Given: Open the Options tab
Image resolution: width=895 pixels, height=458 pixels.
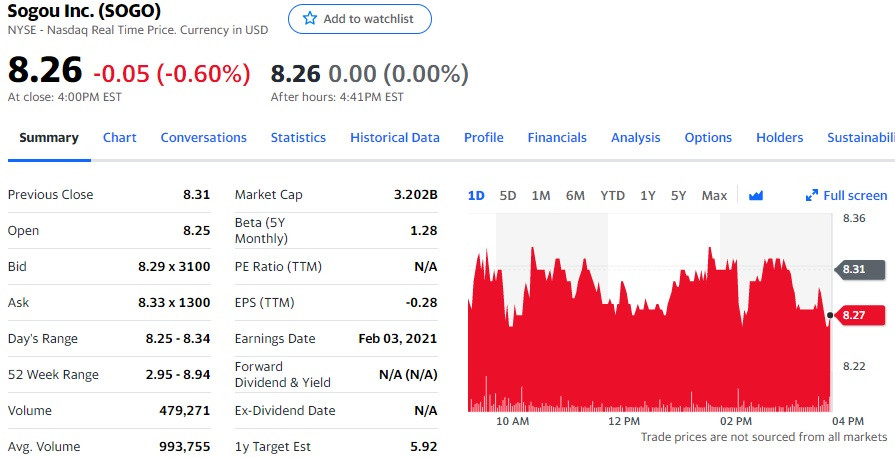Looking at the screenshot, I should pyautogui.click(x=708, y=138).
